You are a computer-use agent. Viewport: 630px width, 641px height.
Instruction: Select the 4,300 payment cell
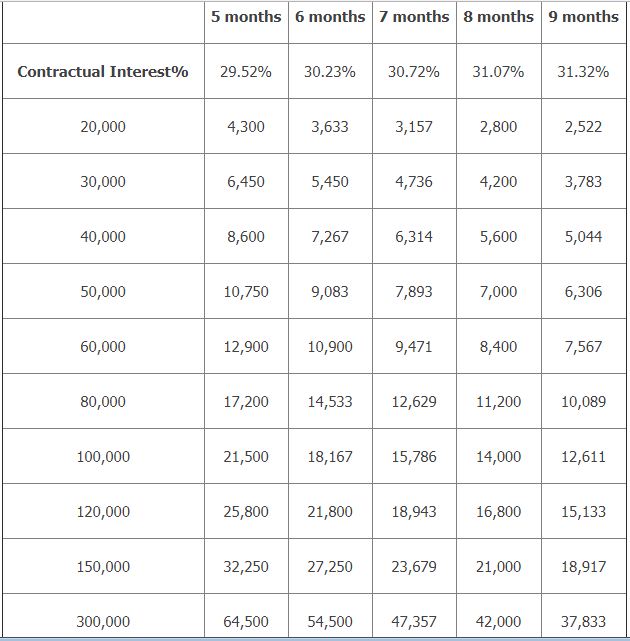tap(246, 127)
